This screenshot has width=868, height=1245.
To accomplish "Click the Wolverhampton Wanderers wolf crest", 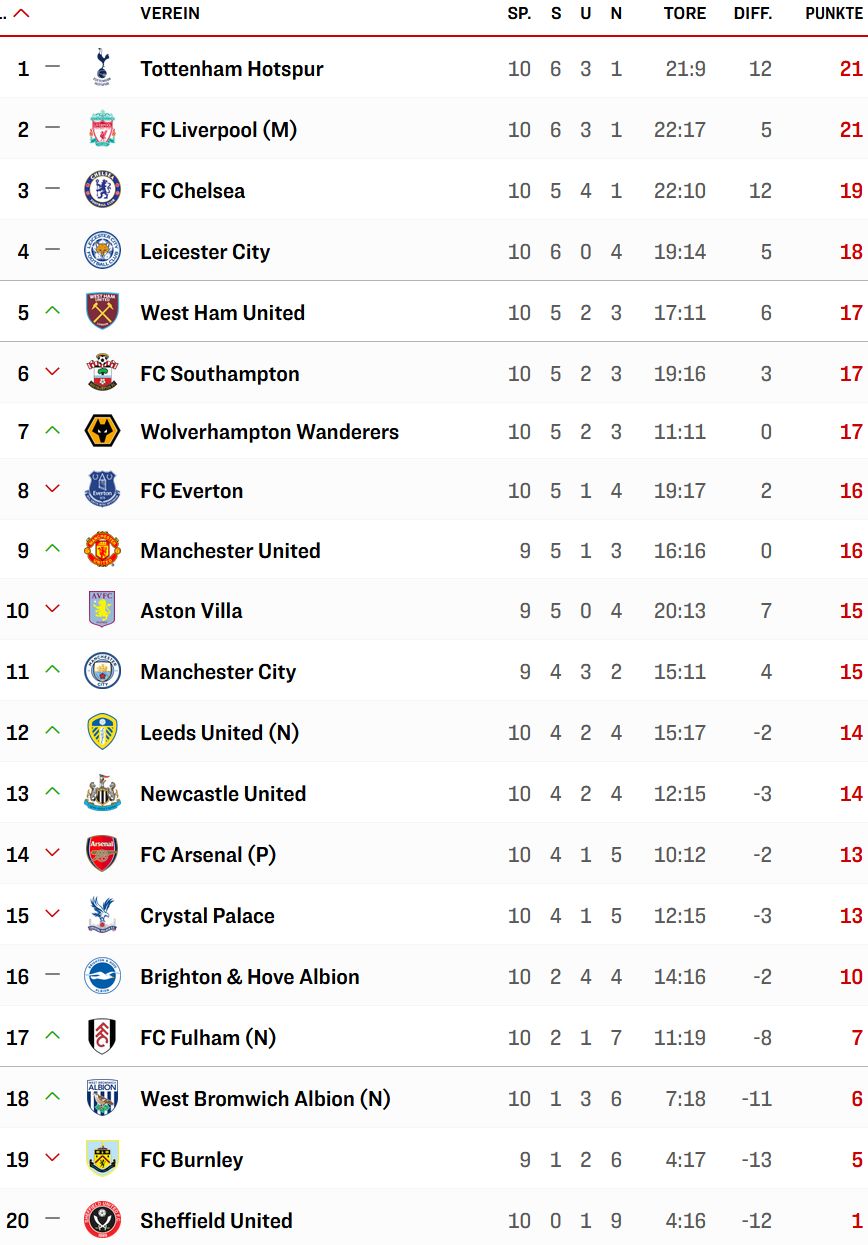I will (102, 432).
